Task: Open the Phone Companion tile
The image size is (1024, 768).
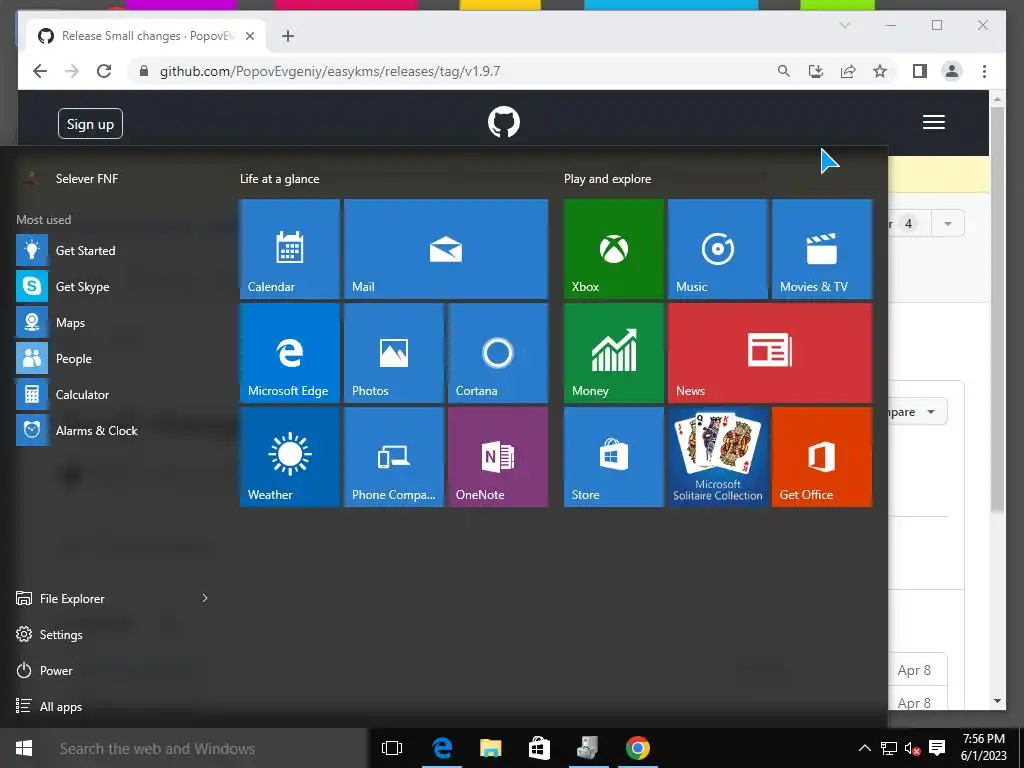Action: coord(394,456)
